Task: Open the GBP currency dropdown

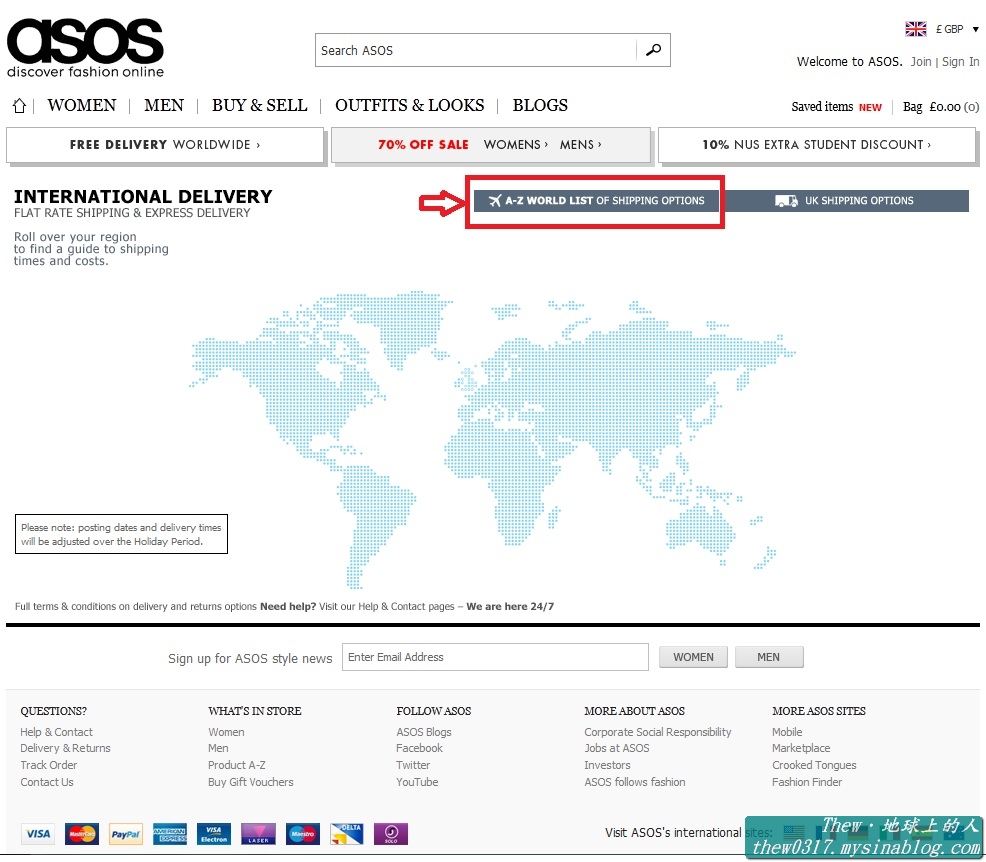Action: [958, 29]
